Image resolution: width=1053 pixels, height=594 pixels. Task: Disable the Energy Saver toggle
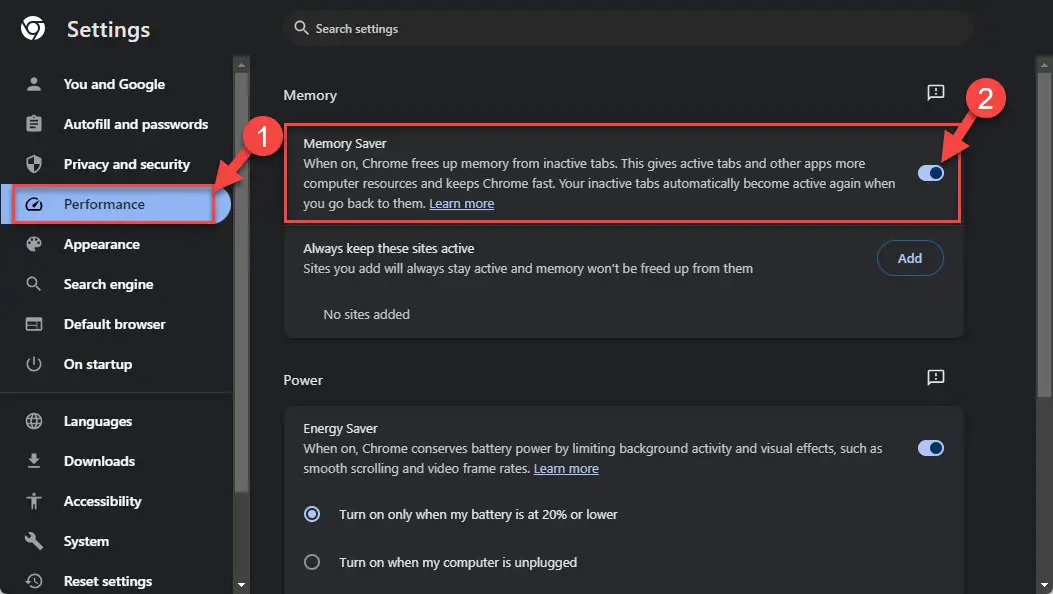click(930, 448)
